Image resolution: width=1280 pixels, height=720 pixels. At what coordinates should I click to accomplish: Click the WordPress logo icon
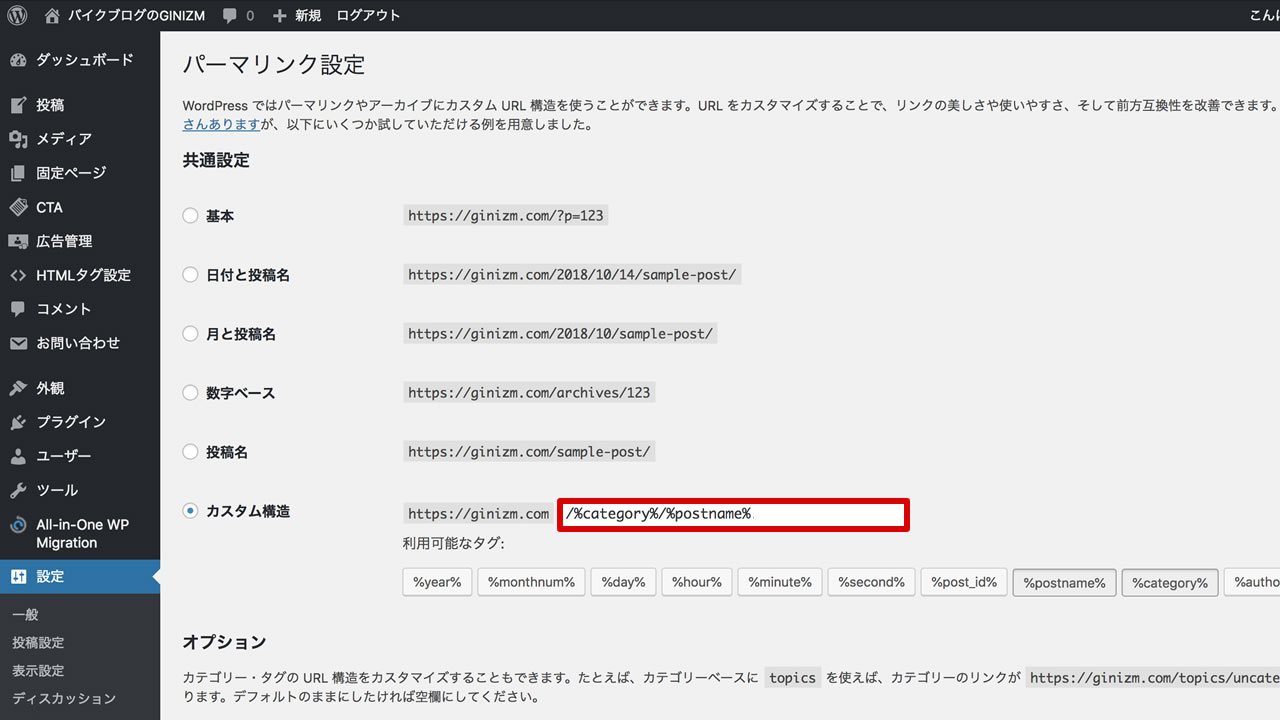coord(17,15)
